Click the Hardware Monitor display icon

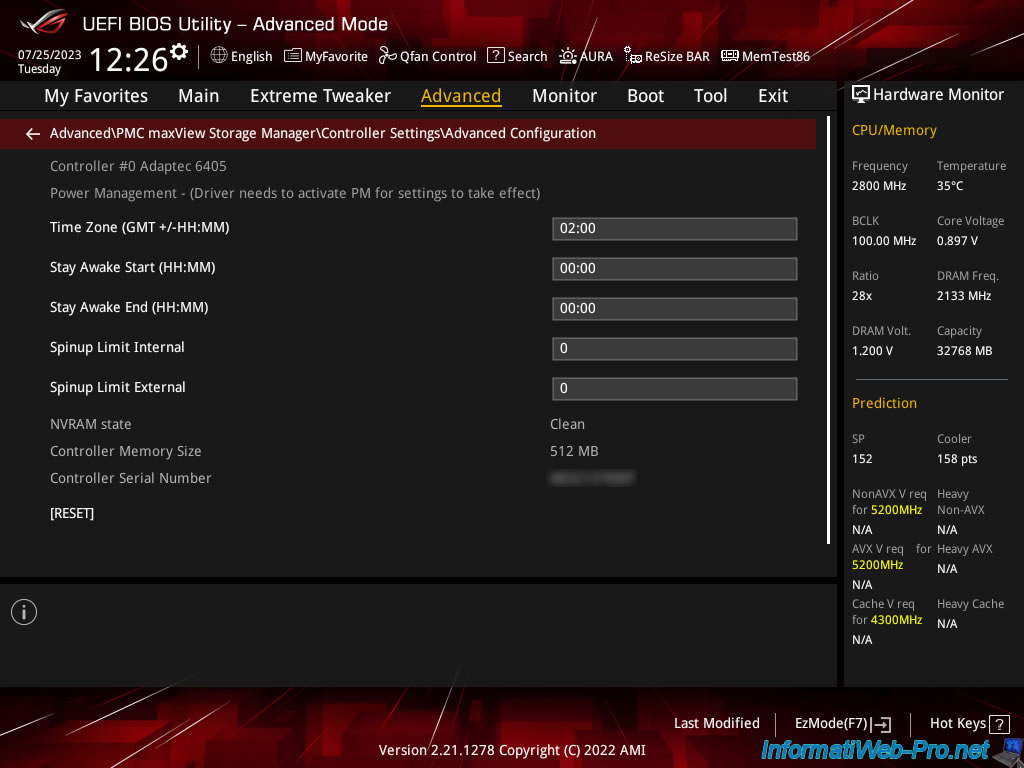[861, 94]
